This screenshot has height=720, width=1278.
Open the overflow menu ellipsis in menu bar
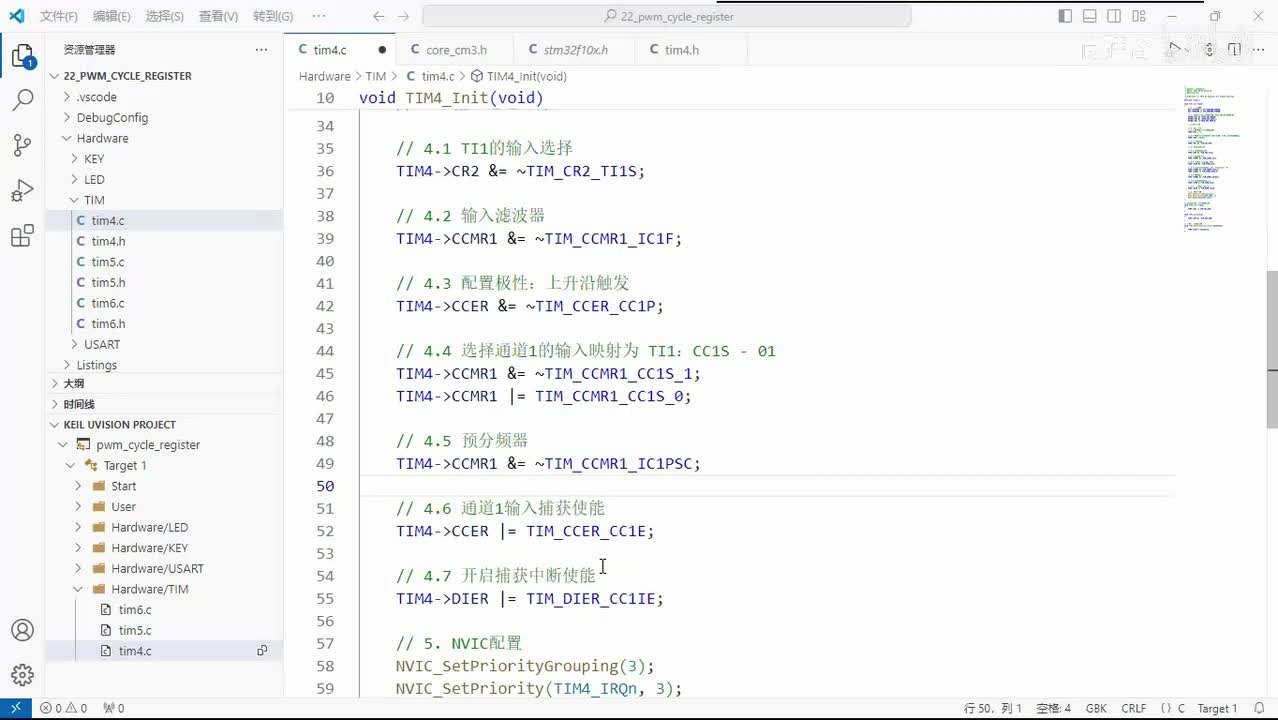(x=319, y=16)
